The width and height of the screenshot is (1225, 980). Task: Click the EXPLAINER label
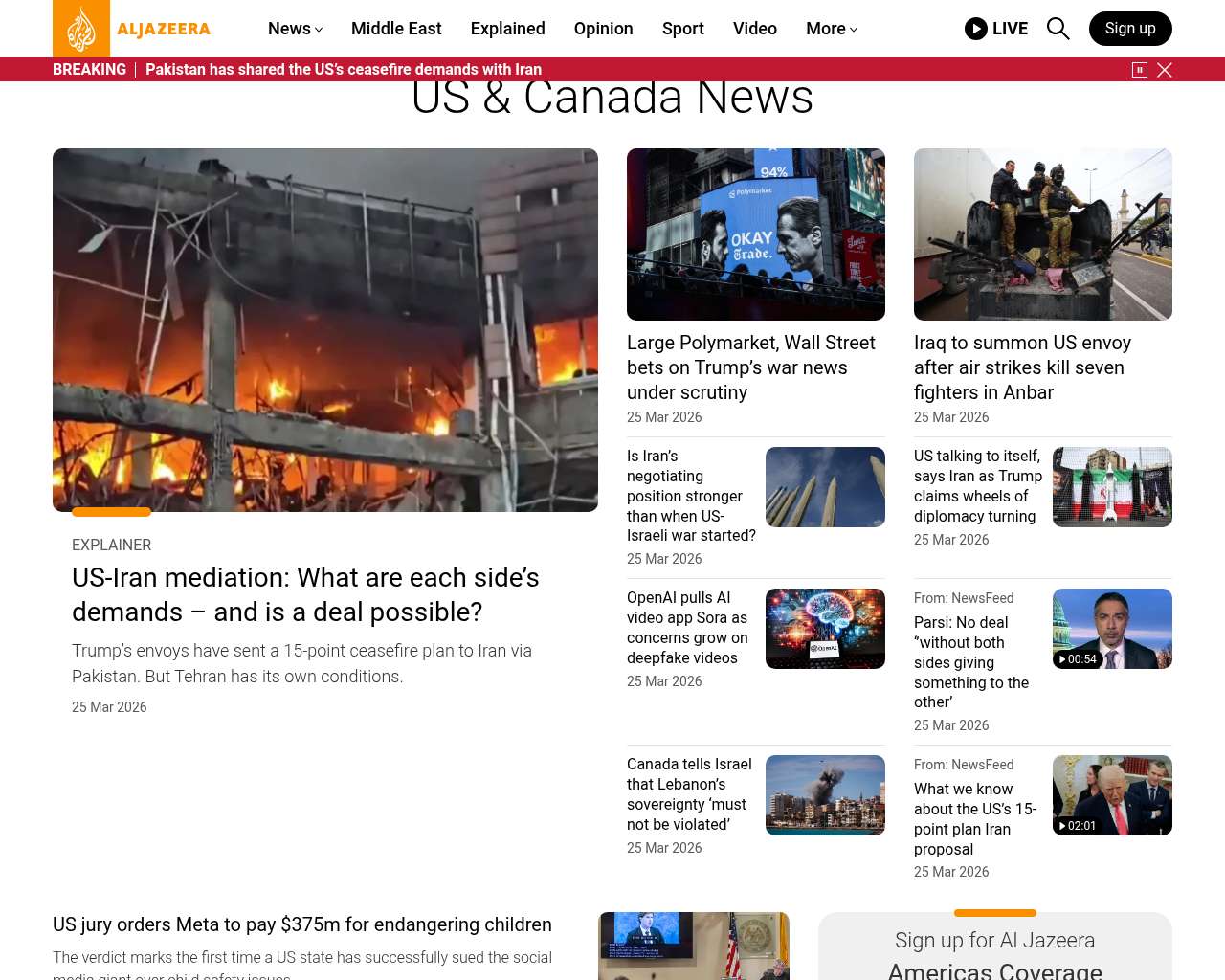(x=111, y=546)
